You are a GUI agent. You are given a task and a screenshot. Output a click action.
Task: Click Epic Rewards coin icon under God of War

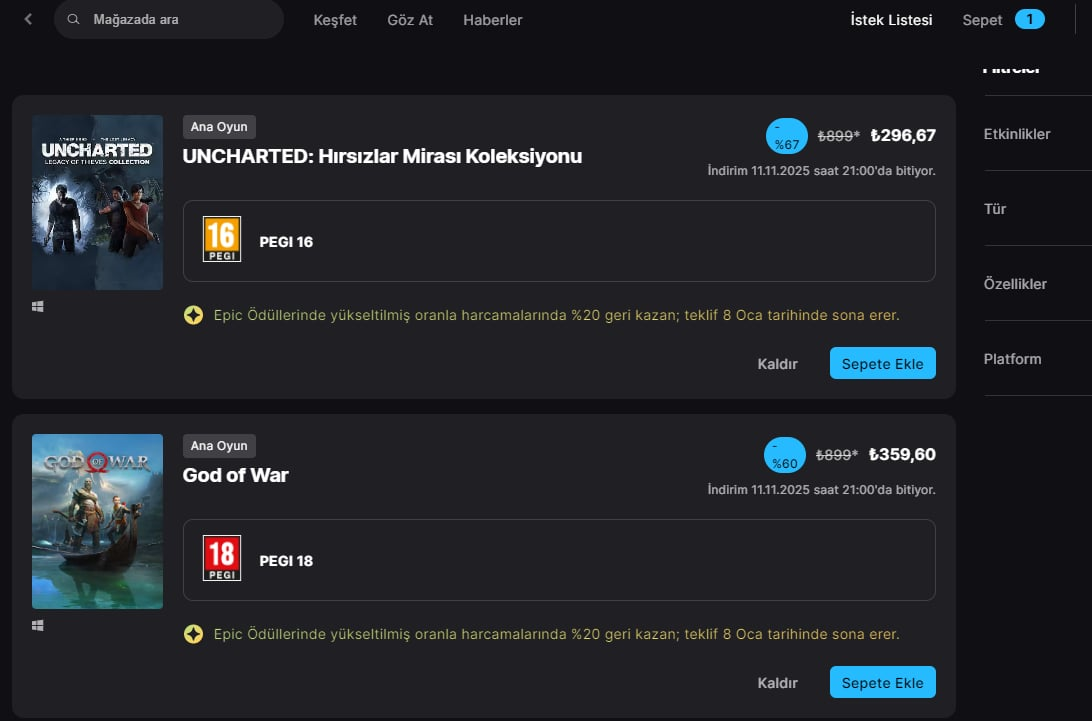point(194,634)
